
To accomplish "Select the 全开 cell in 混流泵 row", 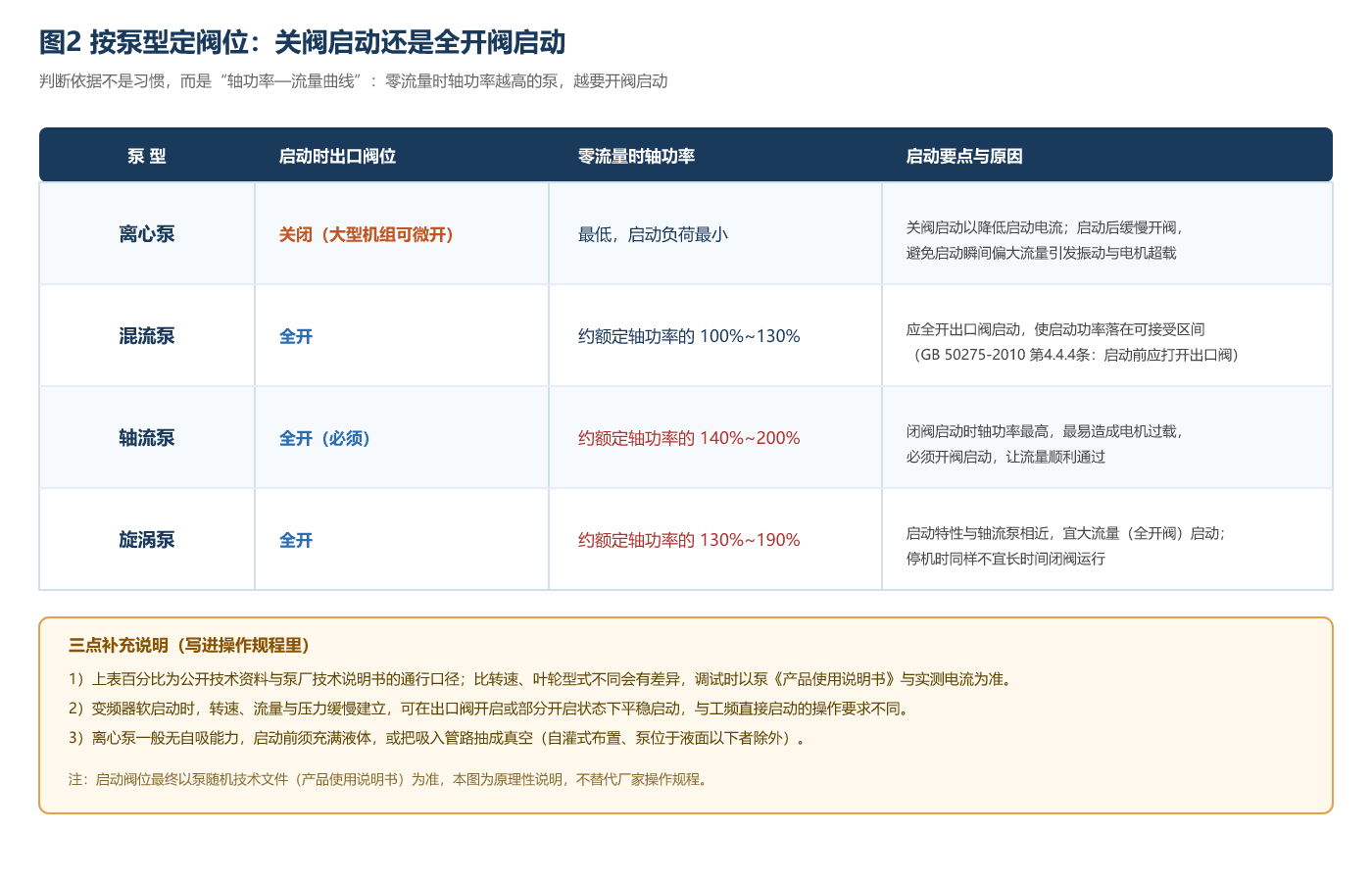I will 296,336.
